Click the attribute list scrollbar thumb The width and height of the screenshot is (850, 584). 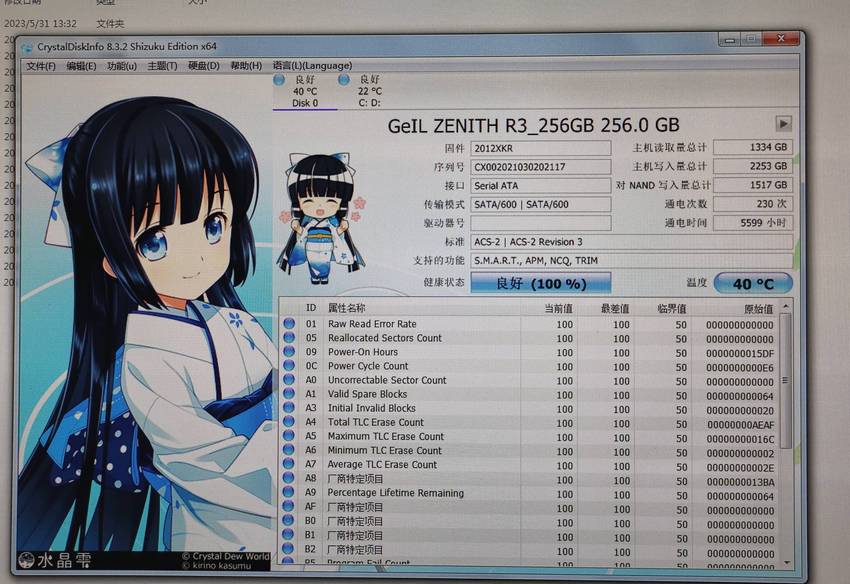(x=785, y=381)
